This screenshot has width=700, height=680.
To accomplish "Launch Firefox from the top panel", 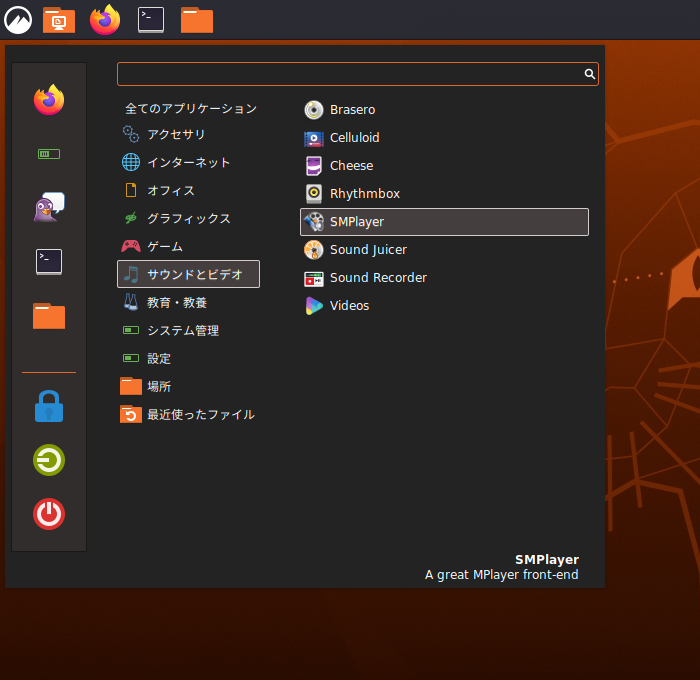I will [x=105, y=20].
